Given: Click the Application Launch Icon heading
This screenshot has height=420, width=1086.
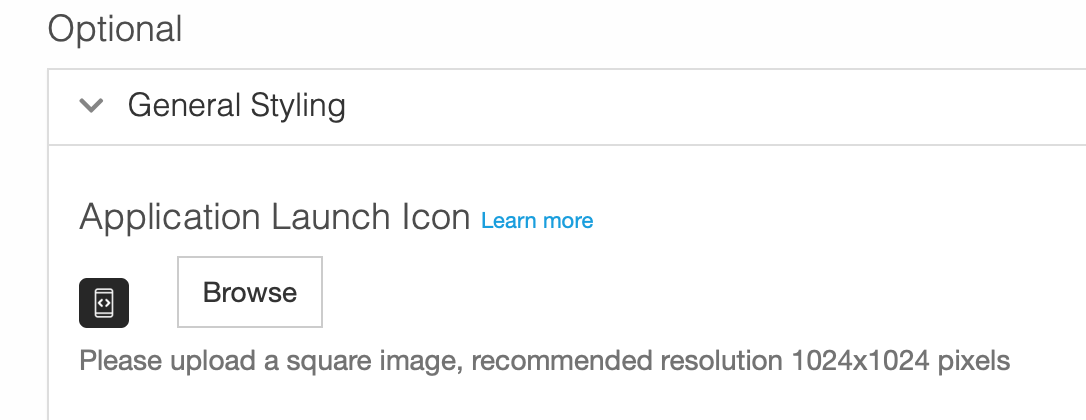Looking at the screenshot, I should (x=275, y=218).
